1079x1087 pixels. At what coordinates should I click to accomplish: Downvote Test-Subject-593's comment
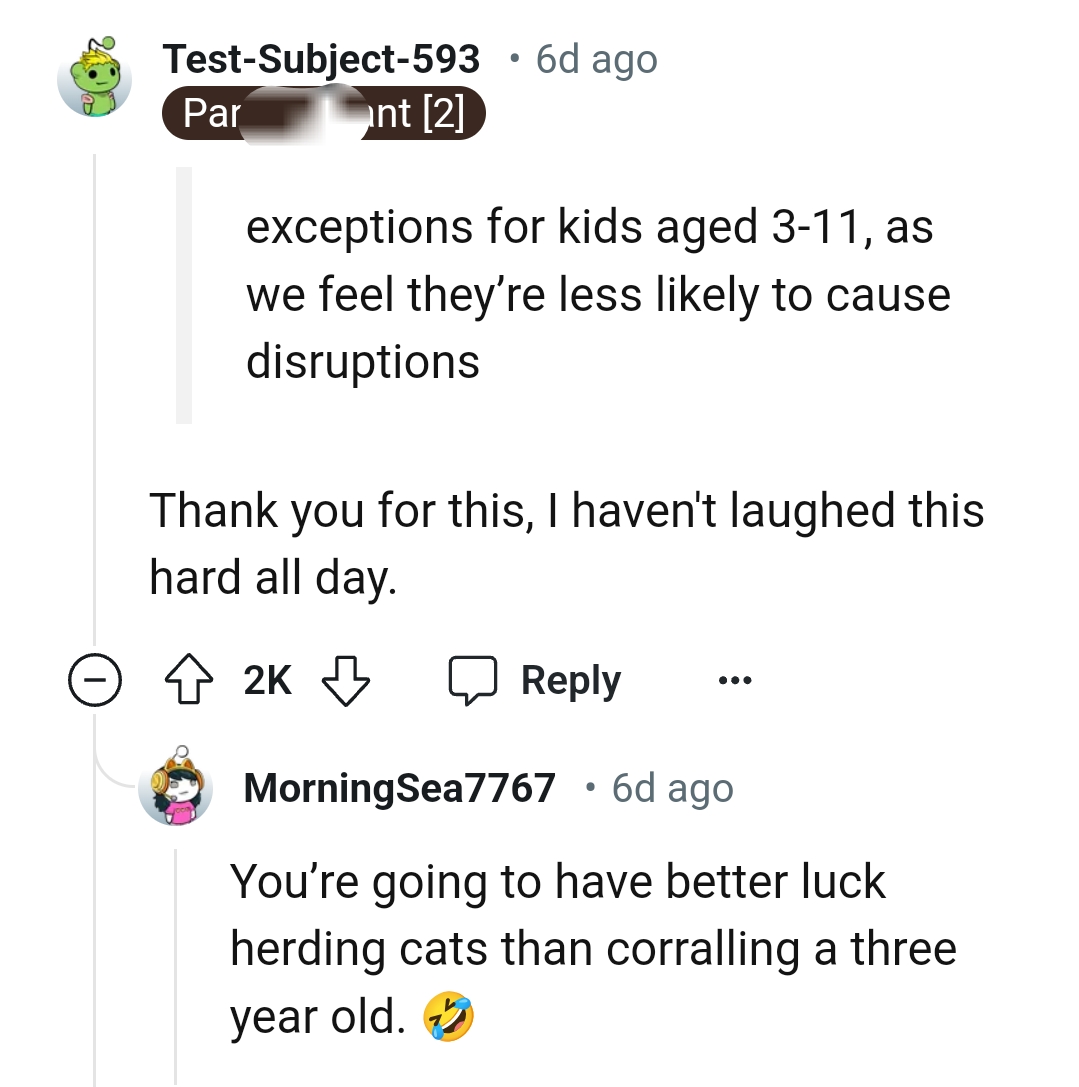click(345, 682)
